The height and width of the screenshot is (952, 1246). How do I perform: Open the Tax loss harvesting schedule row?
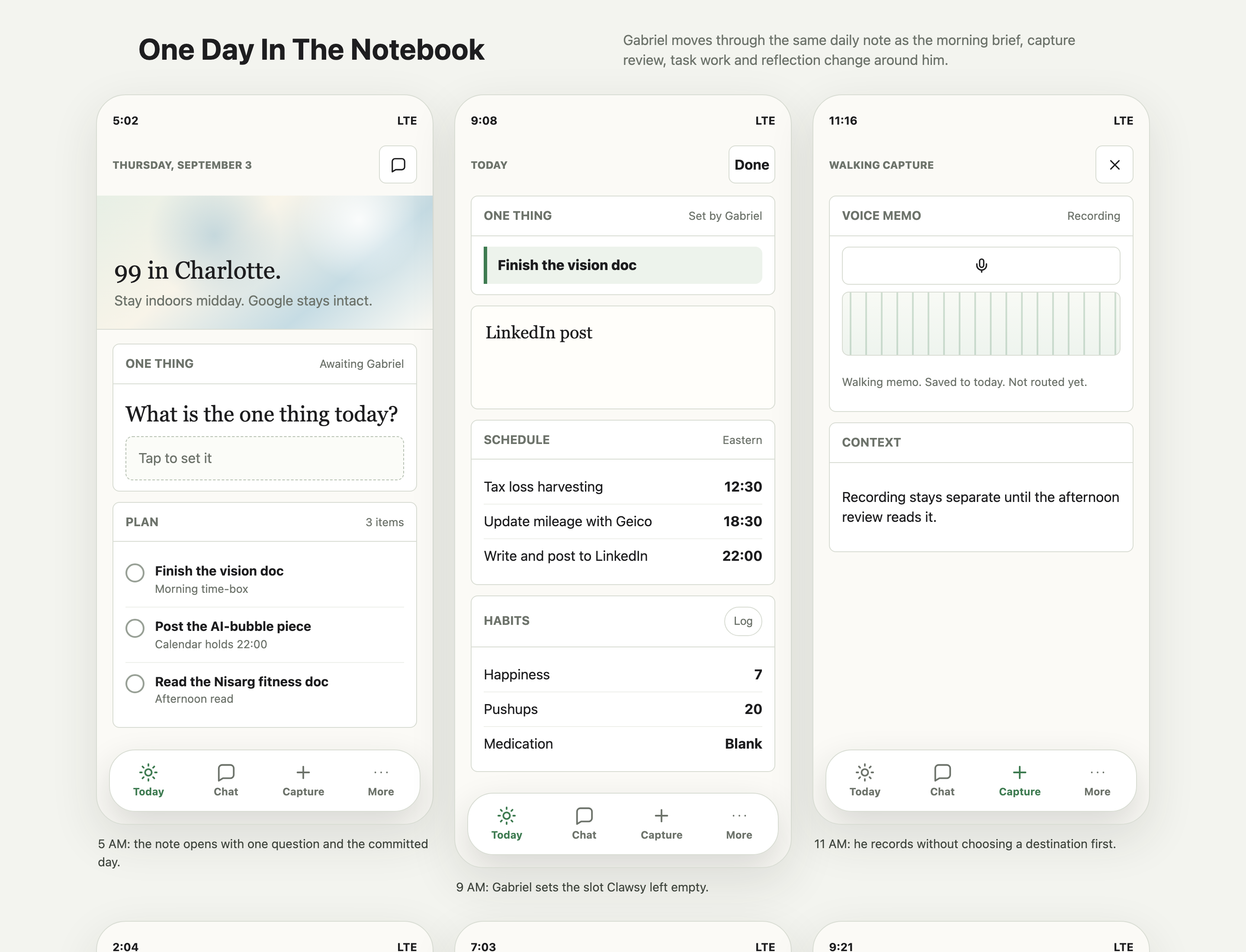[623, 487]
